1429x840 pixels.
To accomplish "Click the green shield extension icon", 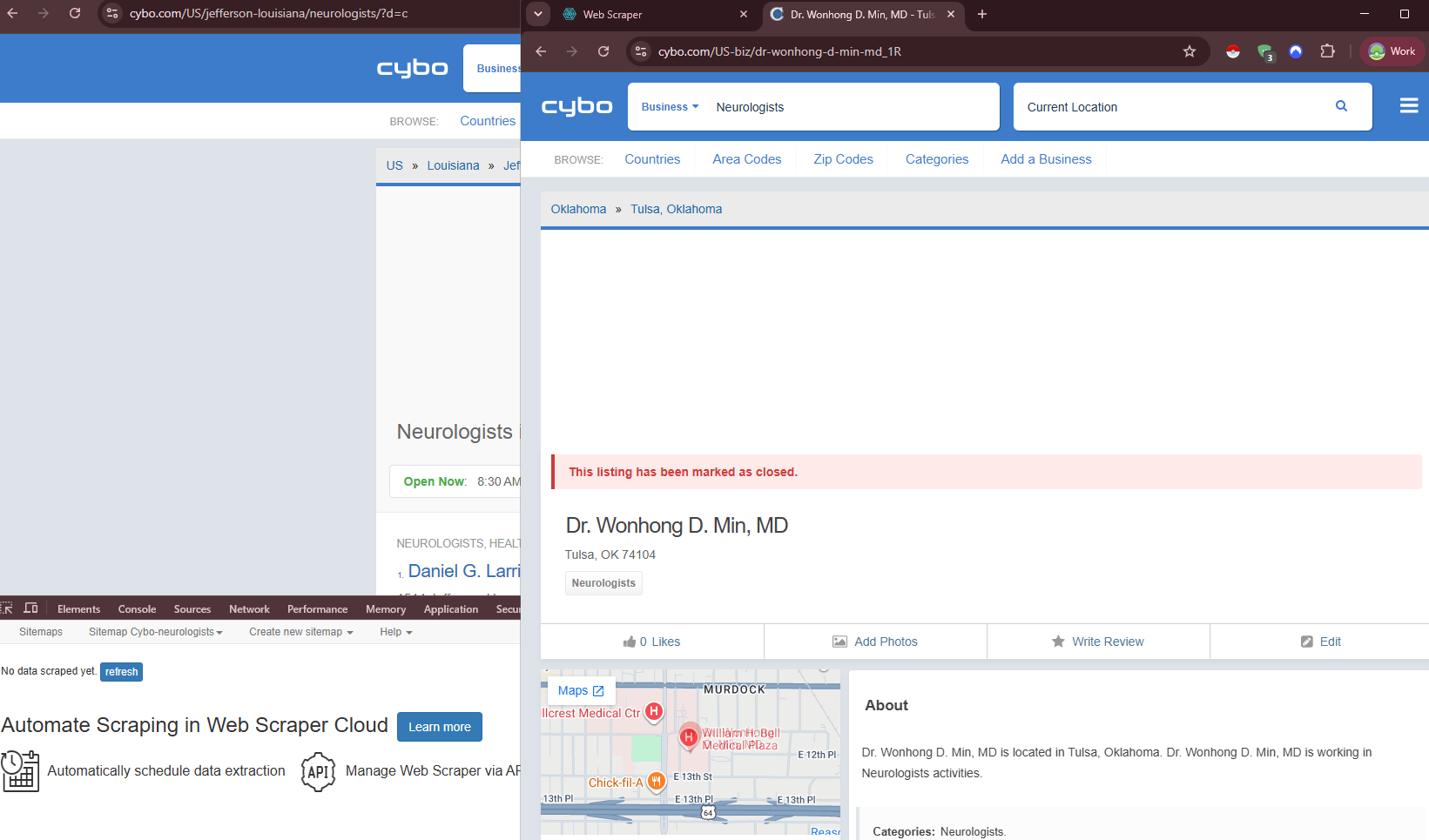I will click(x=1265, y=52).
